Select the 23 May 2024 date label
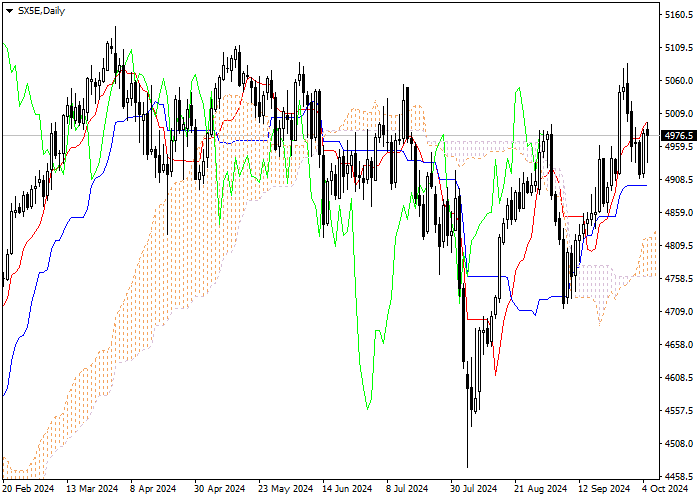Image resolution: width=700 pixels, height=500 pixels. click(286, 488)
